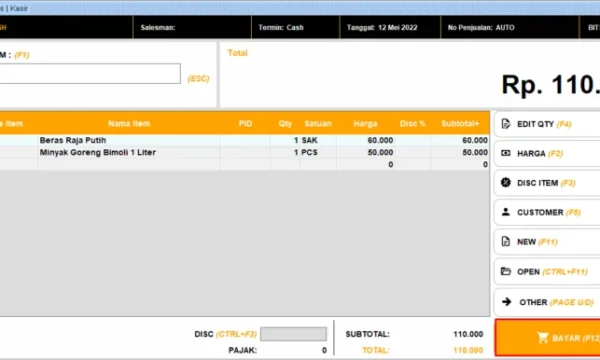
Task: Click the Customer person icon
Action: (505, 212)
